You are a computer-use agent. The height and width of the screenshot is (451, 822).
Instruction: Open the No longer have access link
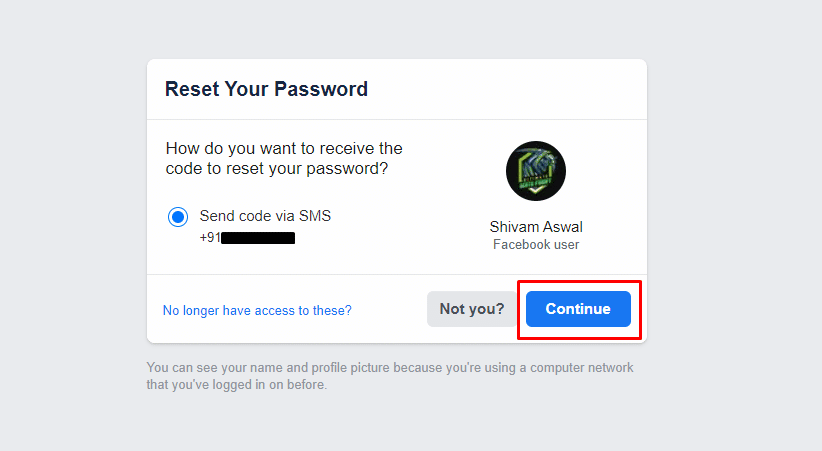pos(257,310)
